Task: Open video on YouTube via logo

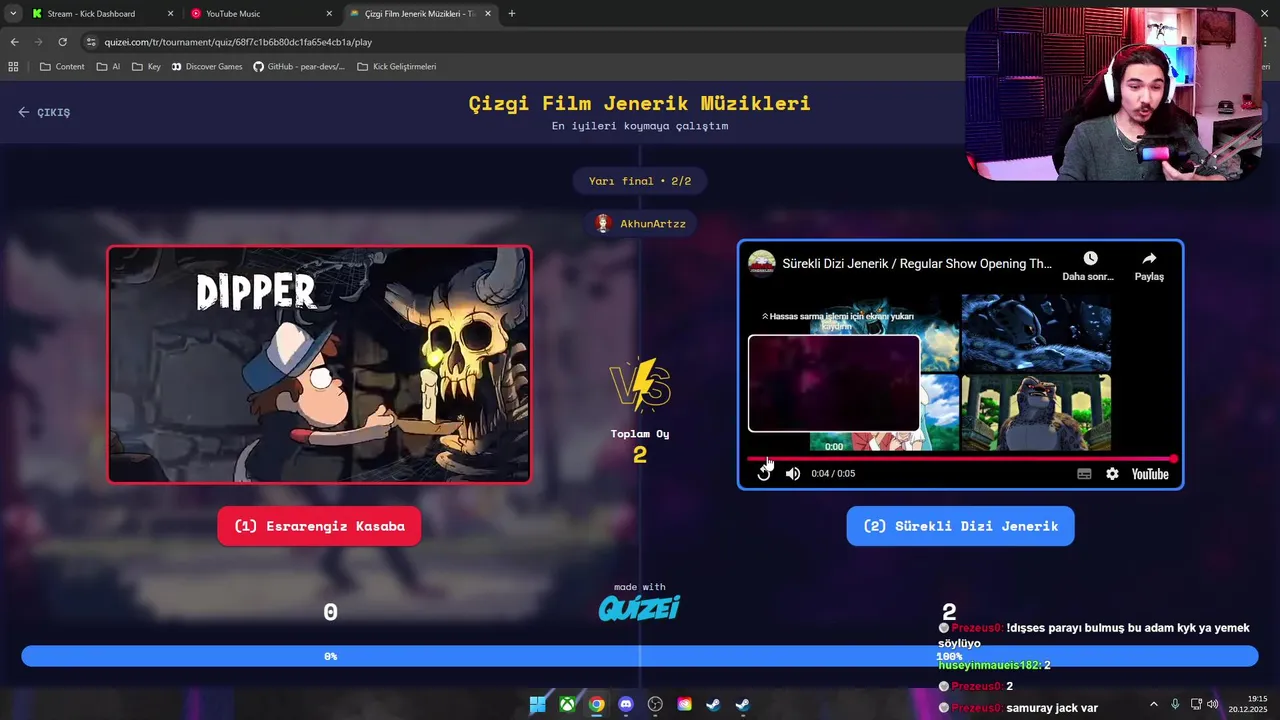Action: pyautogui.click(x=1150, y=474)
